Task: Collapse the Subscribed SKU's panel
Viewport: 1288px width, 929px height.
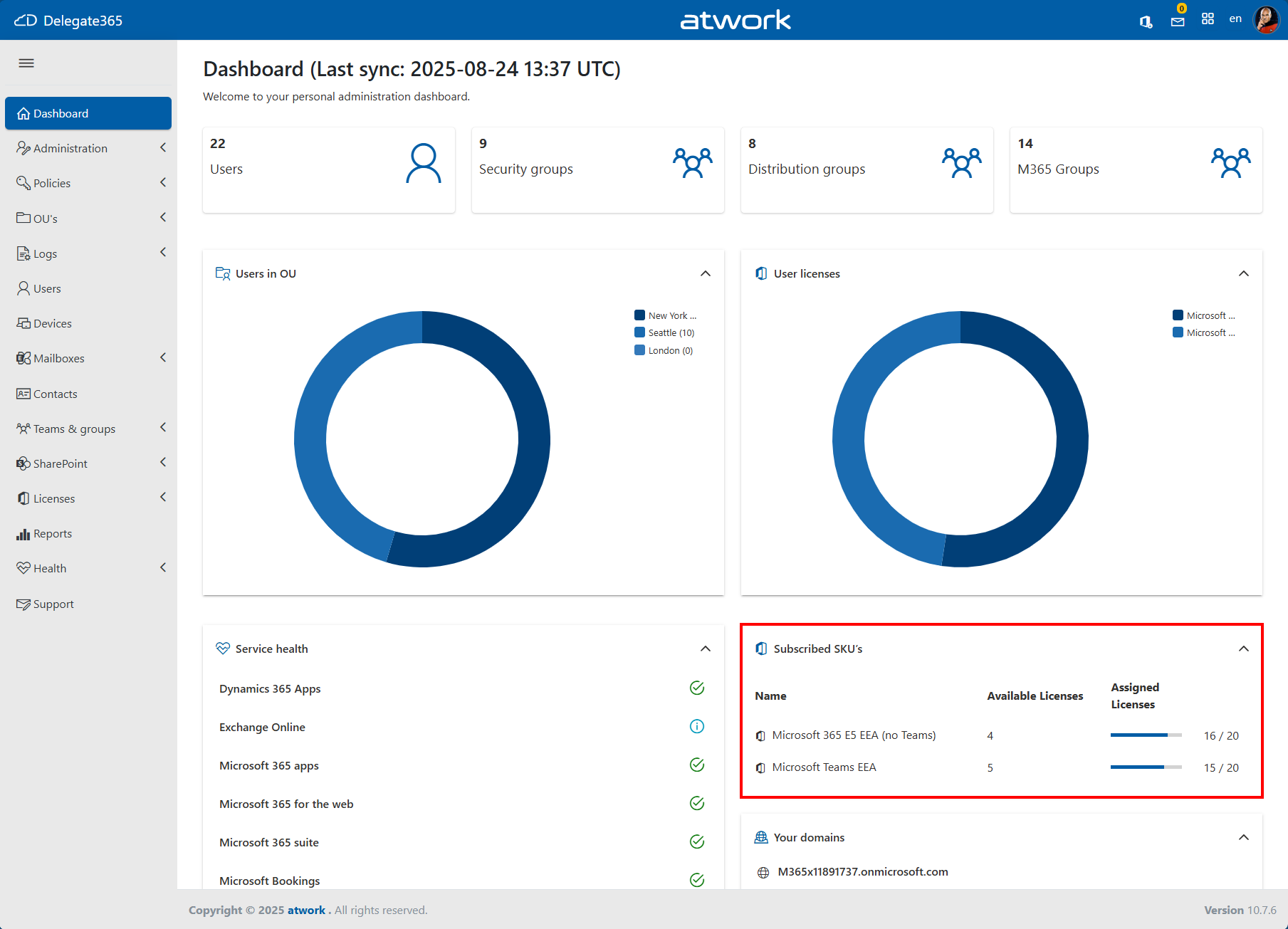Action: click(x=1243, y=649)
